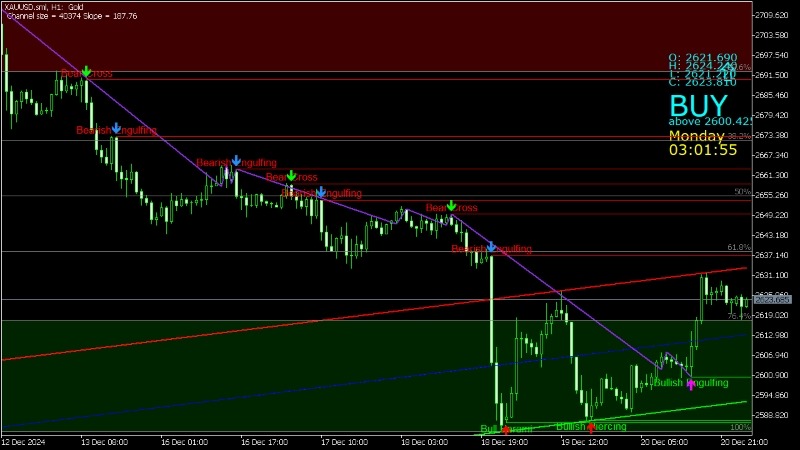Screen dimensions: 800x450
Task: Click the 2691.500 price axis label
Action: (771, 75)
